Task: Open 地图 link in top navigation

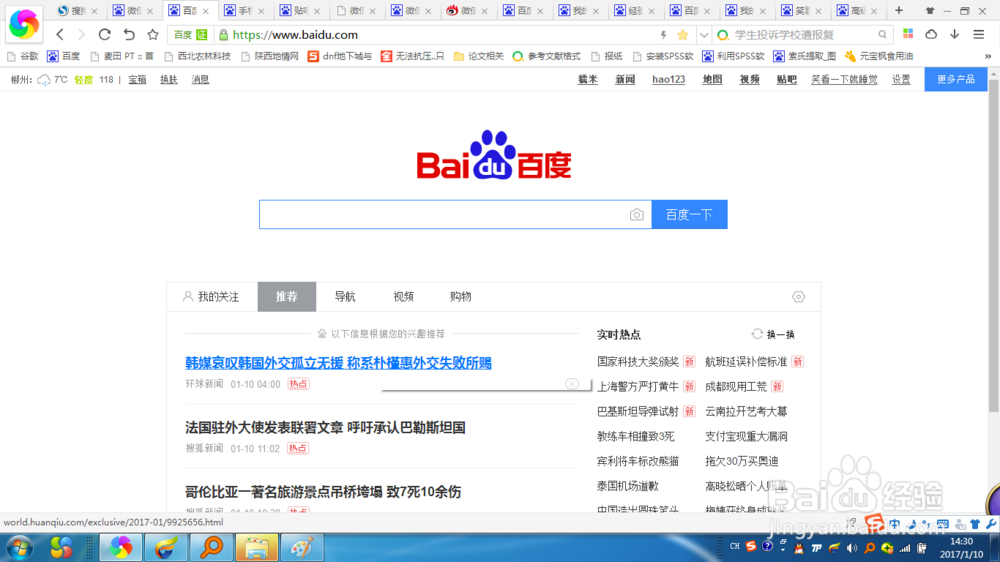Action: point(712,80)
